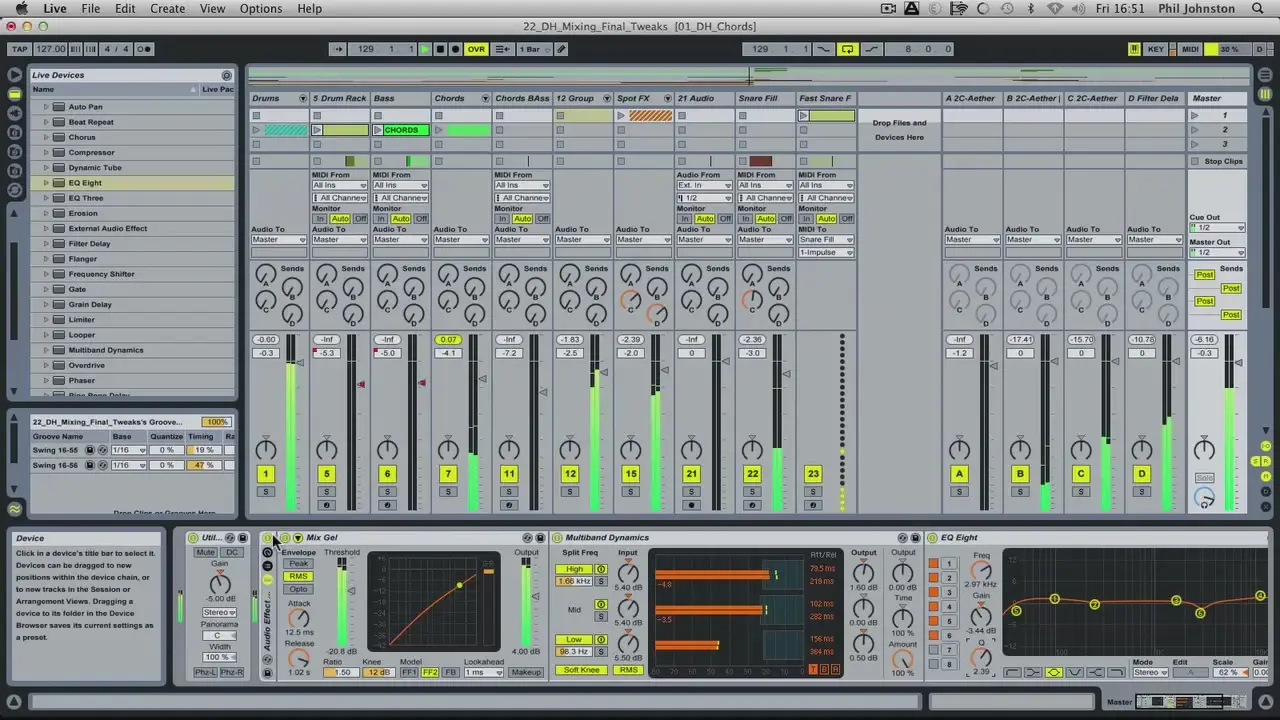Open the Create menu

167,8
